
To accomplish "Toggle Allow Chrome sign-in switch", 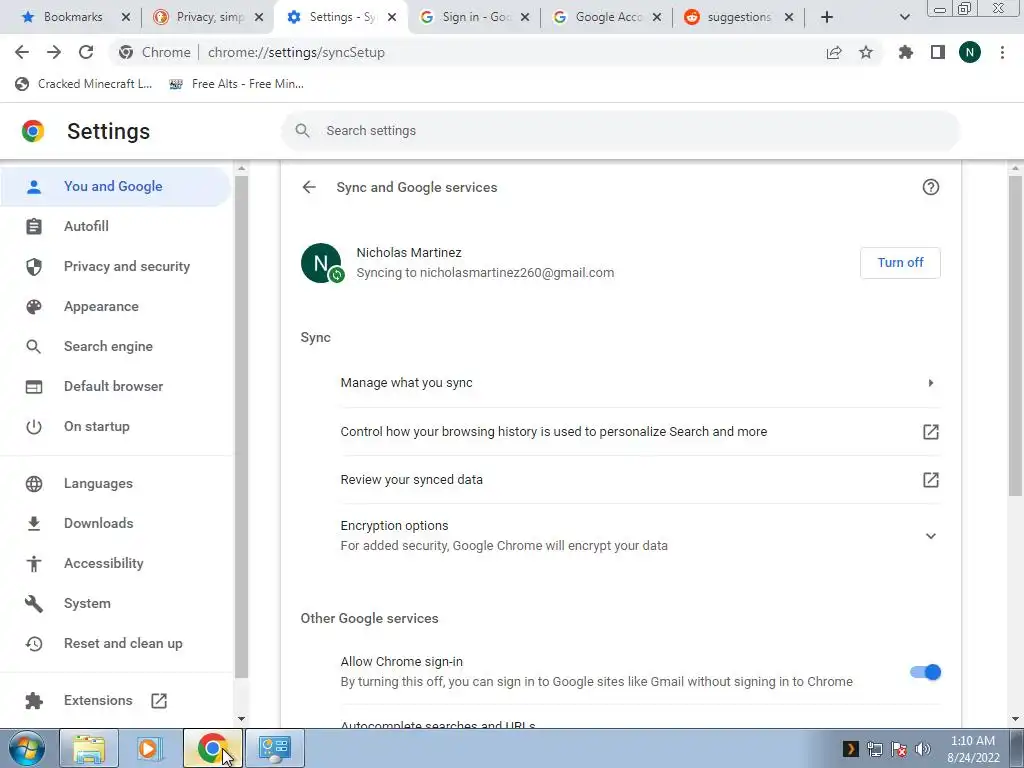I will (925, 672).
